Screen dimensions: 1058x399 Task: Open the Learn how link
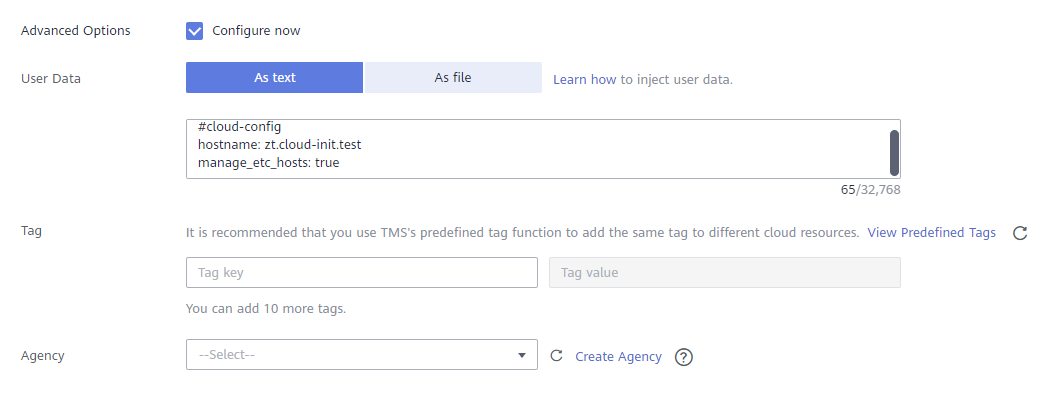pyautogui.click(x=584, y=80)
